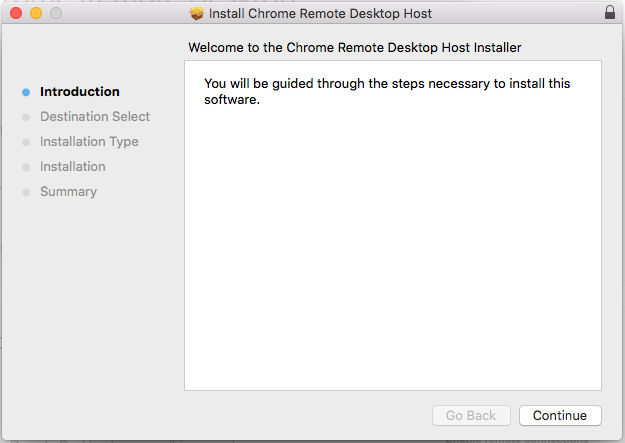Viewport: 625px width, 443px height.
Task: Click the bullet beside Installation Type
Action: coord(26,142)
